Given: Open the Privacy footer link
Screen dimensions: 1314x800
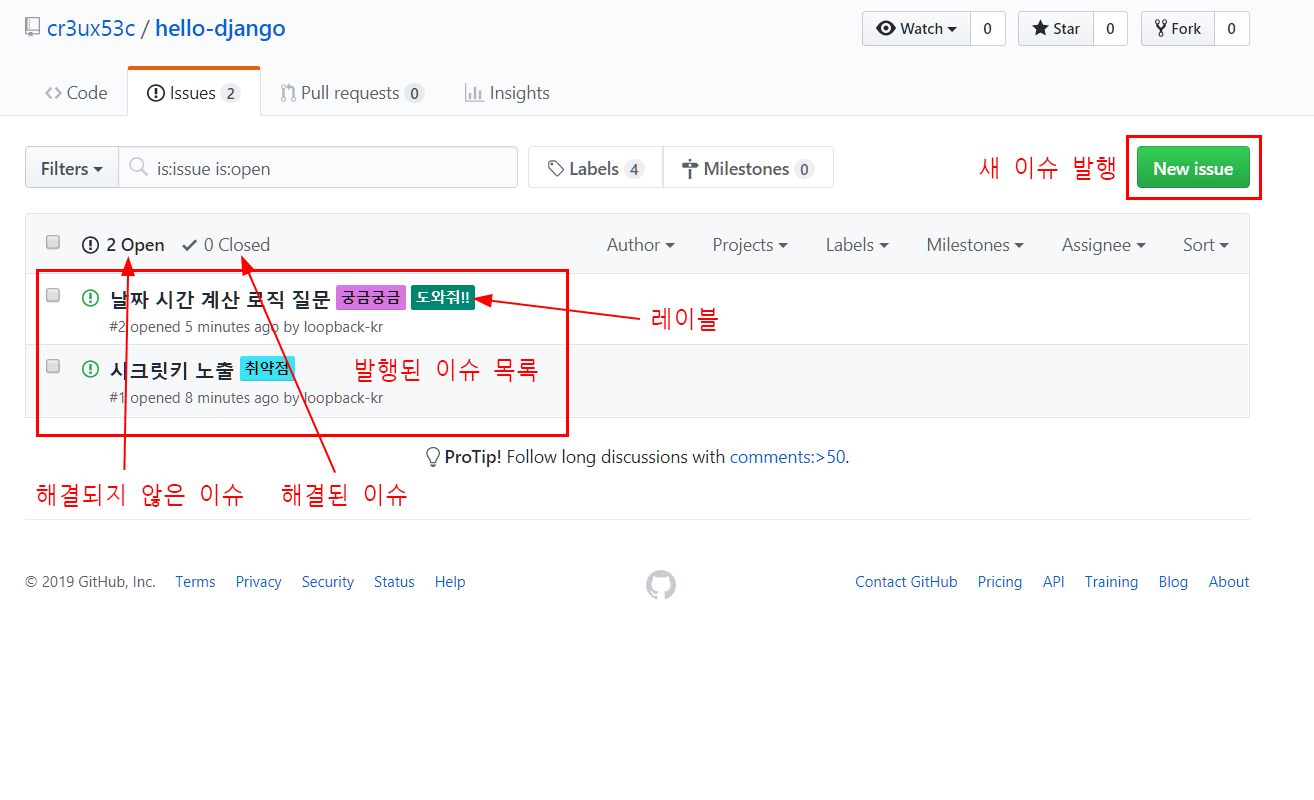Looking at the screenshot, I should pos(258,582).
